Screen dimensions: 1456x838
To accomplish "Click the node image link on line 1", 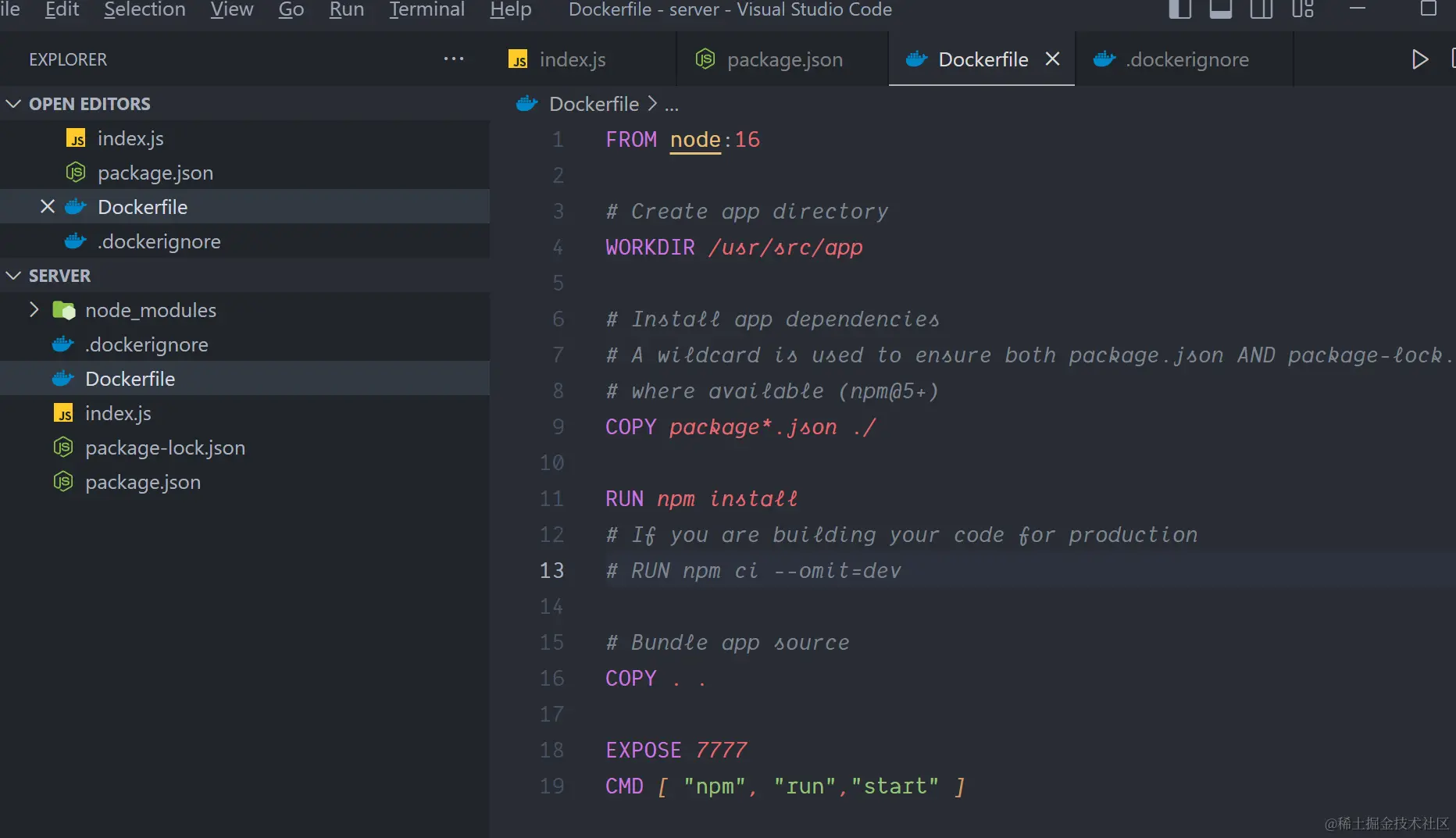I will pos(695,140).
